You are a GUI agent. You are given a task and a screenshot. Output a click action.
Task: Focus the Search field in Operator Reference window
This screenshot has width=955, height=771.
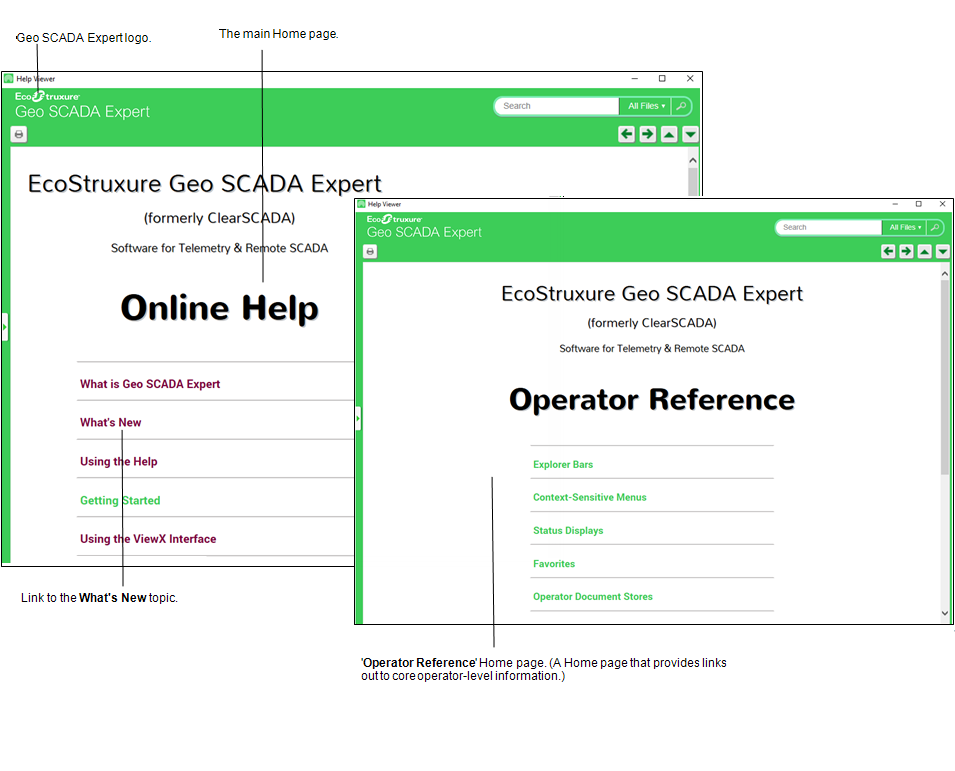[829, 227]
